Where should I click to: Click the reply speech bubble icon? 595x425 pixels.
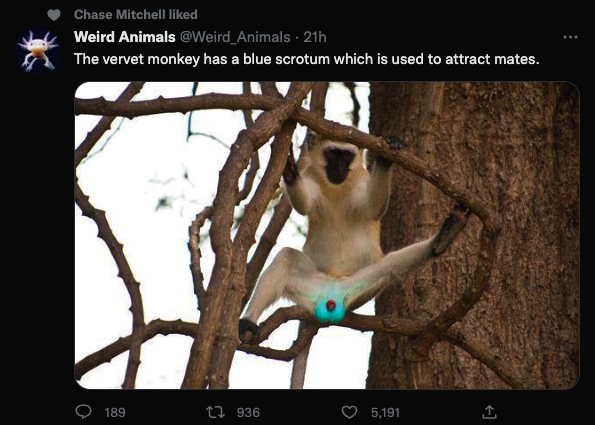click(x=83, y=412)
